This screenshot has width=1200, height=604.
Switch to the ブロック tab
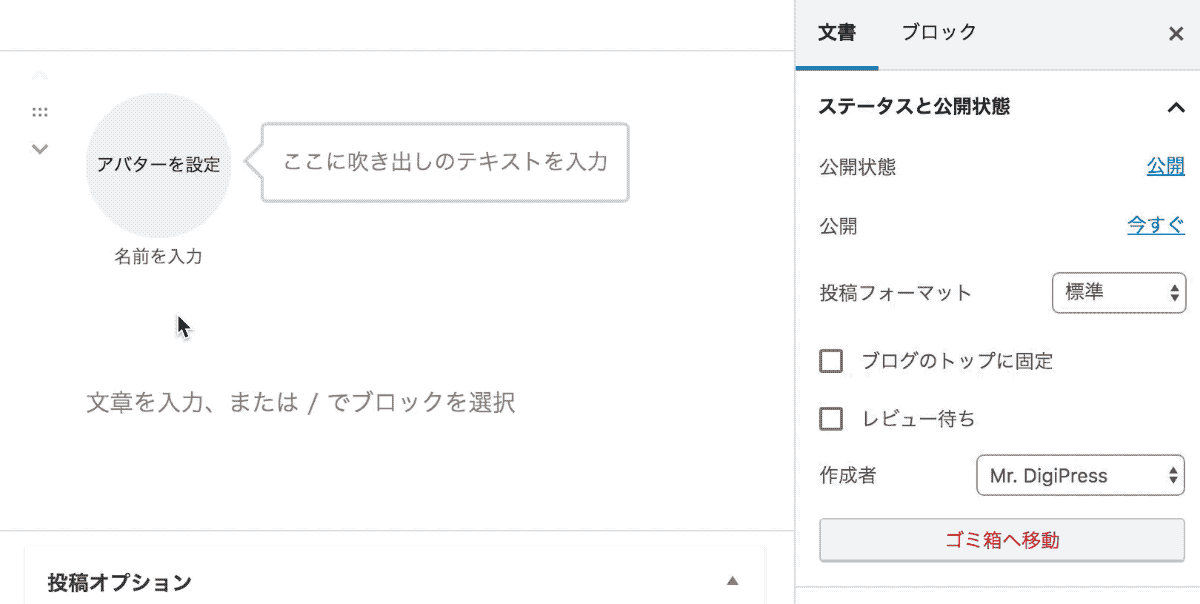(938, 33)
